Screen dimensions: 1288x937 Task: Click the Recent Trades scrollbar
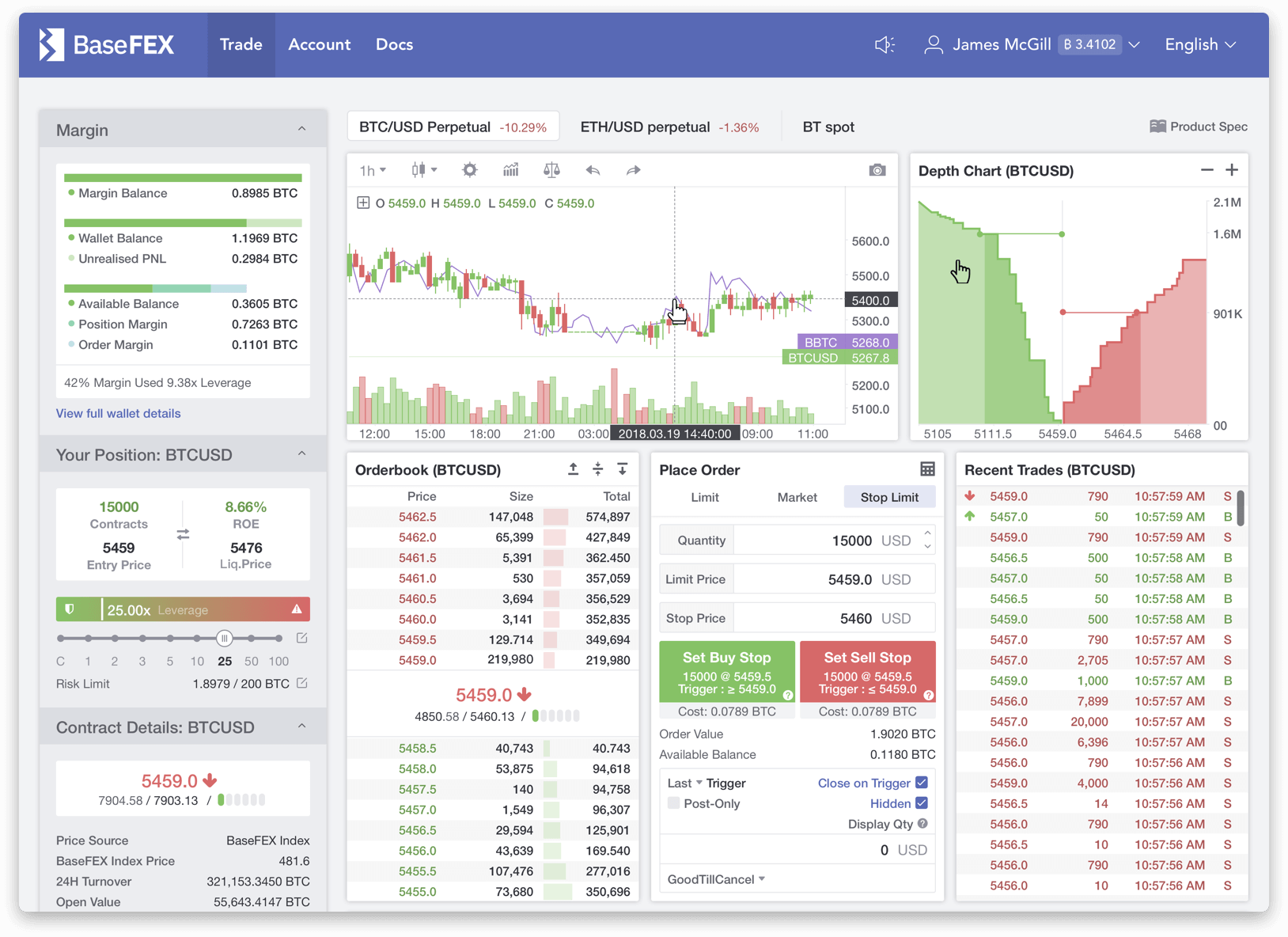1240,508
